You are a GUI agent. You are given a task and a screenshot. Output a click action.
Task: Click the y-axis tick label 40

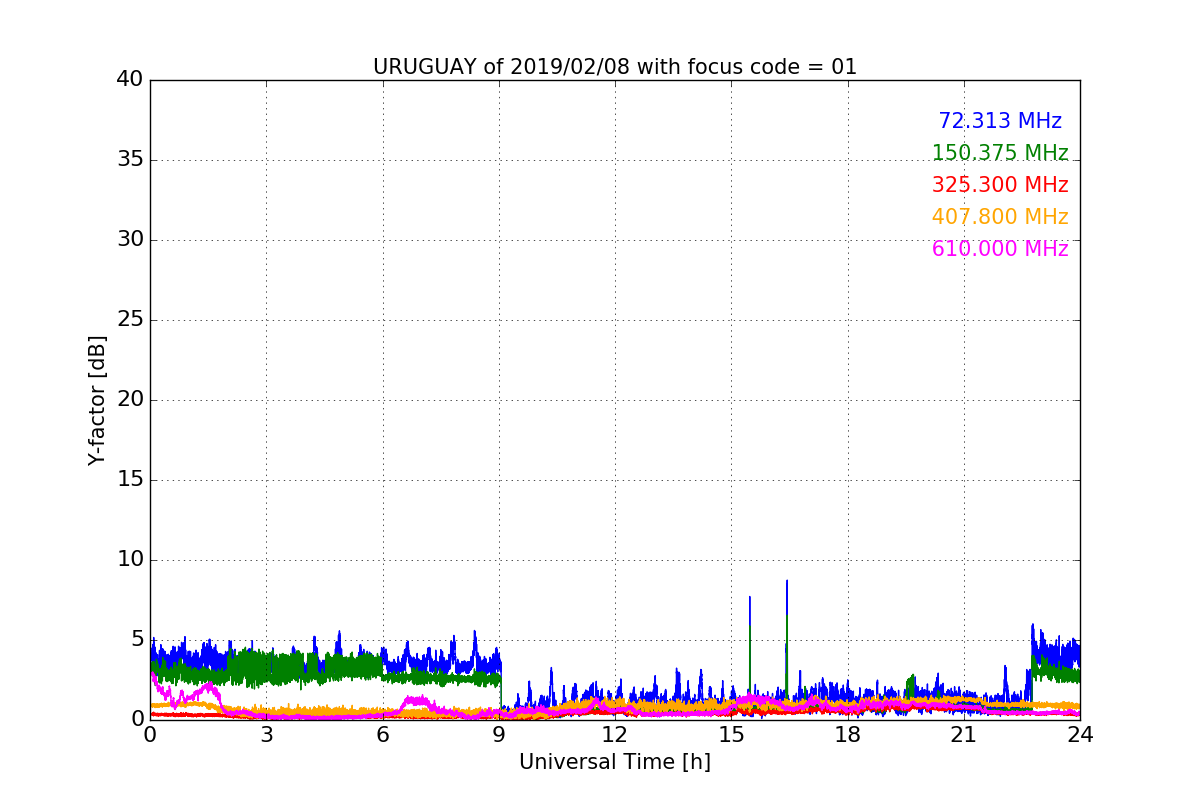130,80
